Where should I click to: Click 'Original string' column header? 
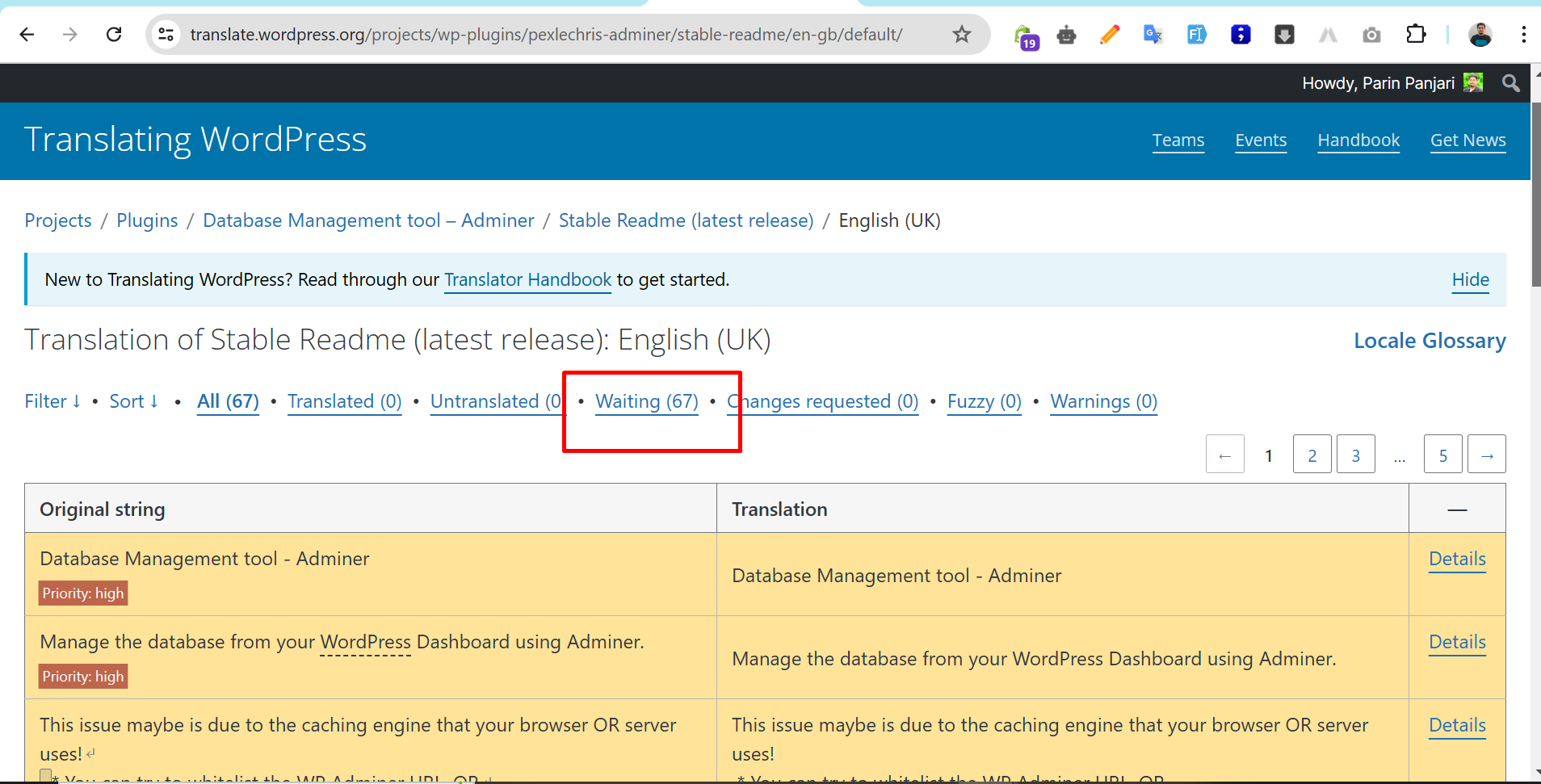103,509
